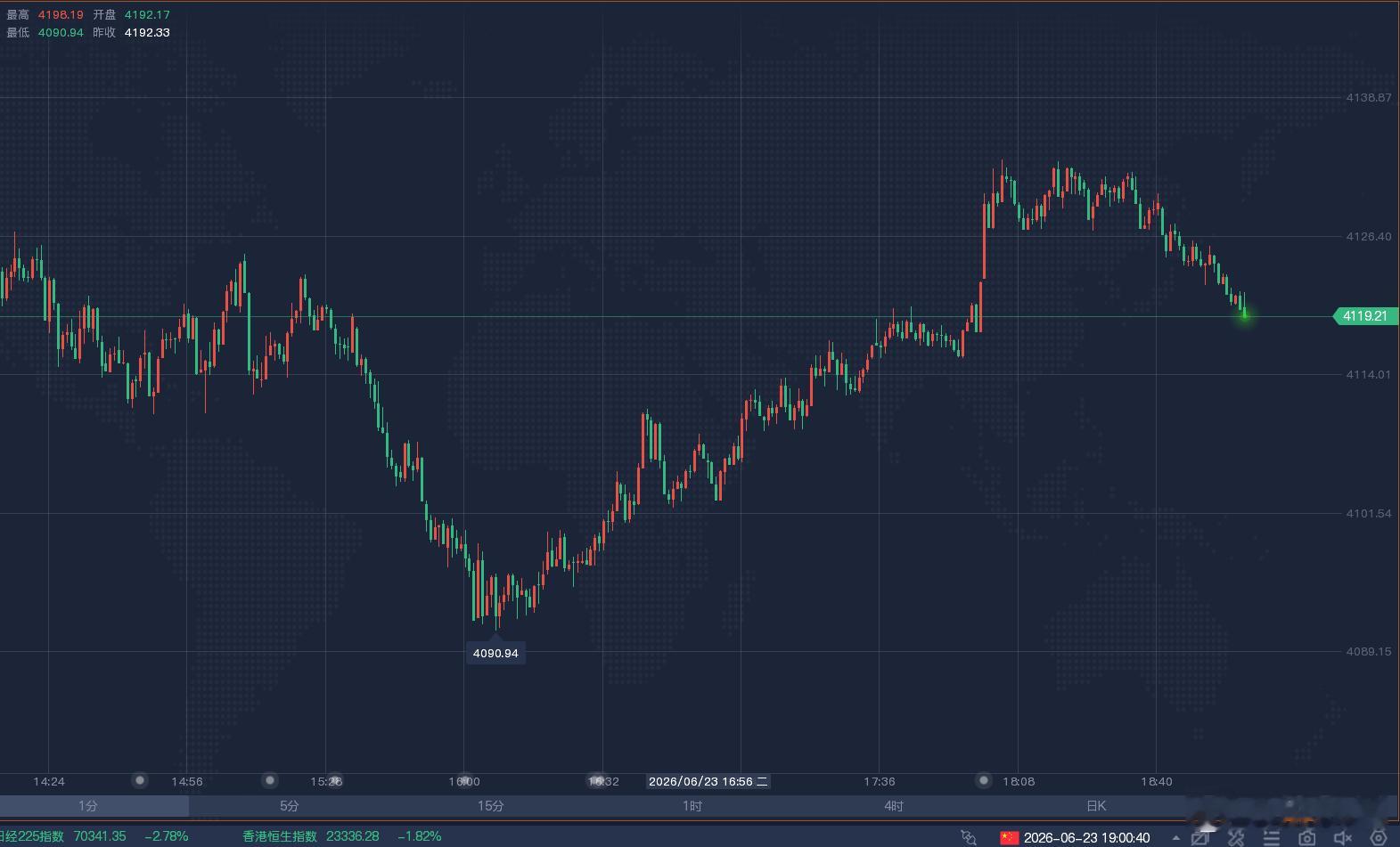This screenshot has height=847, width=1400.
Task: Switch to the 4时 timeframe tab
Action: click(x=894, y=806)
